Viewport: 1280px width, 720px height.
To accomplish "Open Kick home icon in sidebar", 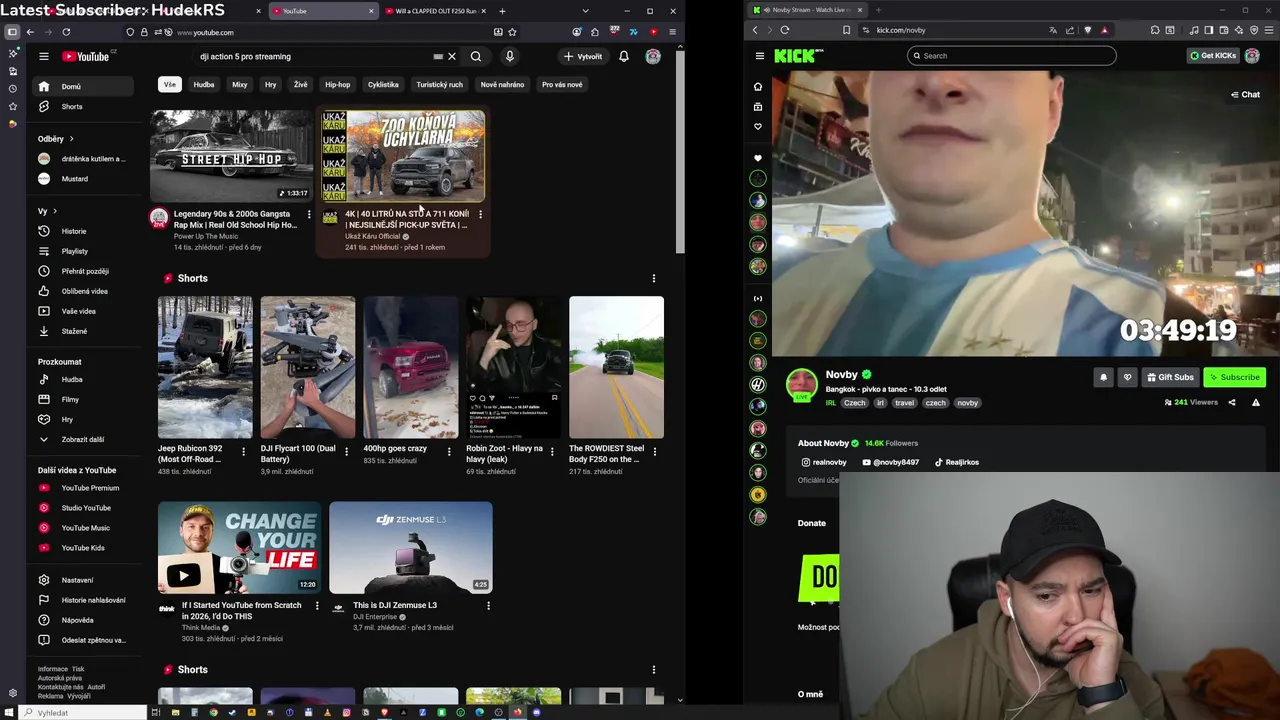I will click(758, 86).
